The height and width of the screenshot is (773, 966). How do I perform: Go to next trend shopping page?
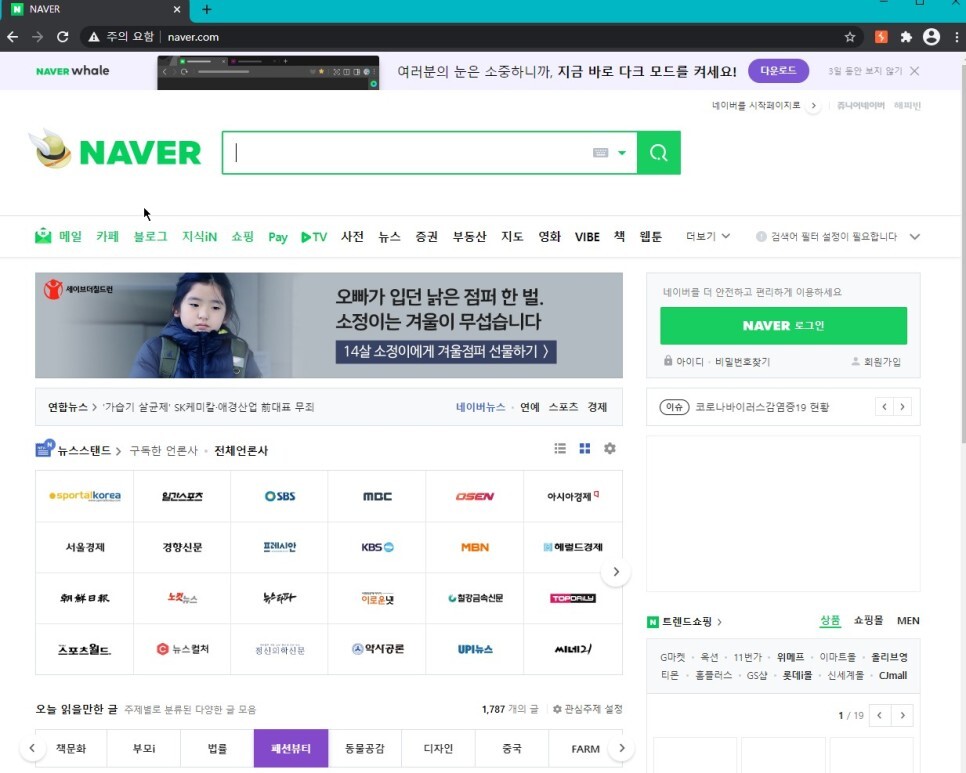pyautogui.click(x=903, y=715)
